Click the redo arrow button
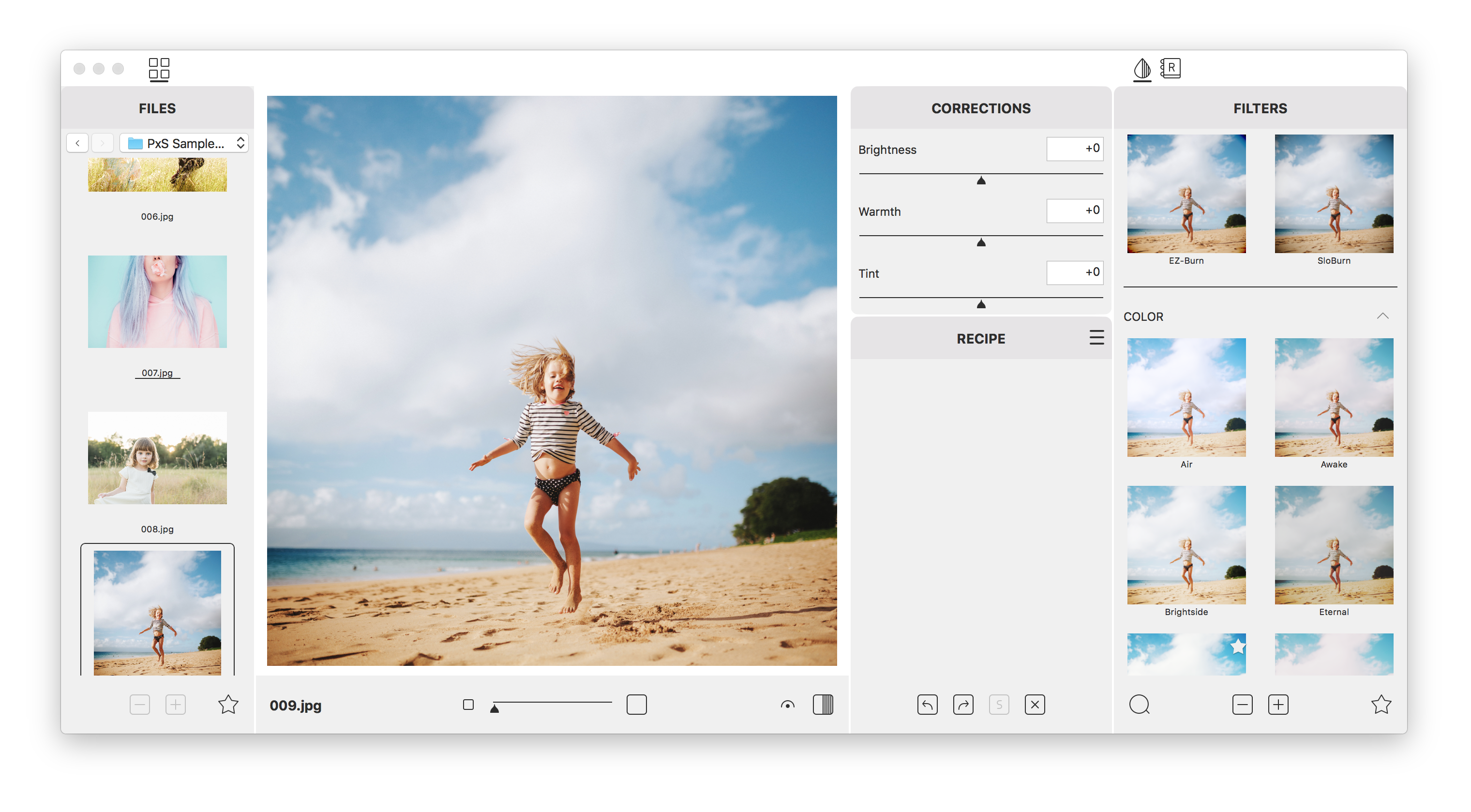 (963, 705)
